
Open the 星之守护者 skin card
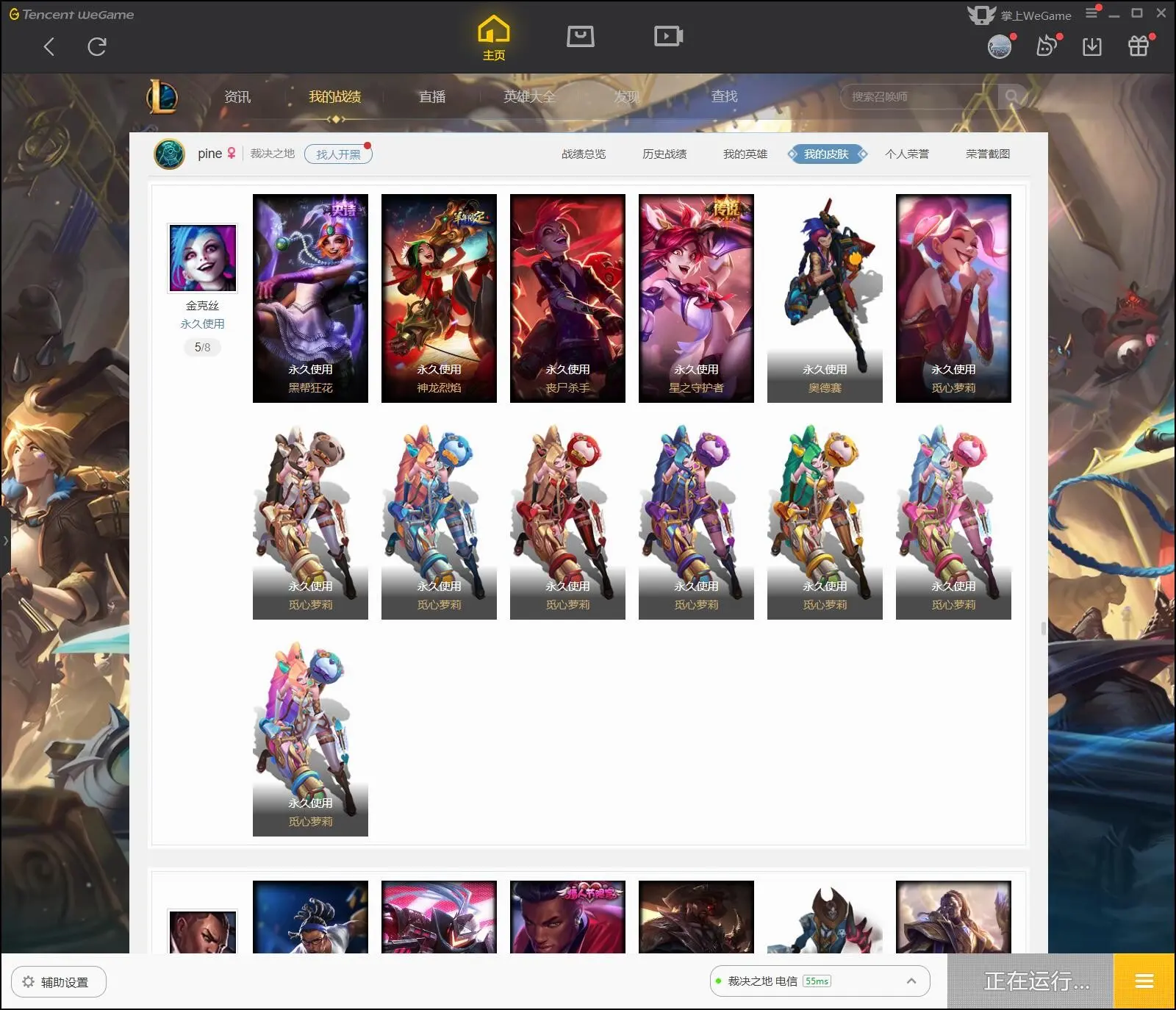[696, 298]
